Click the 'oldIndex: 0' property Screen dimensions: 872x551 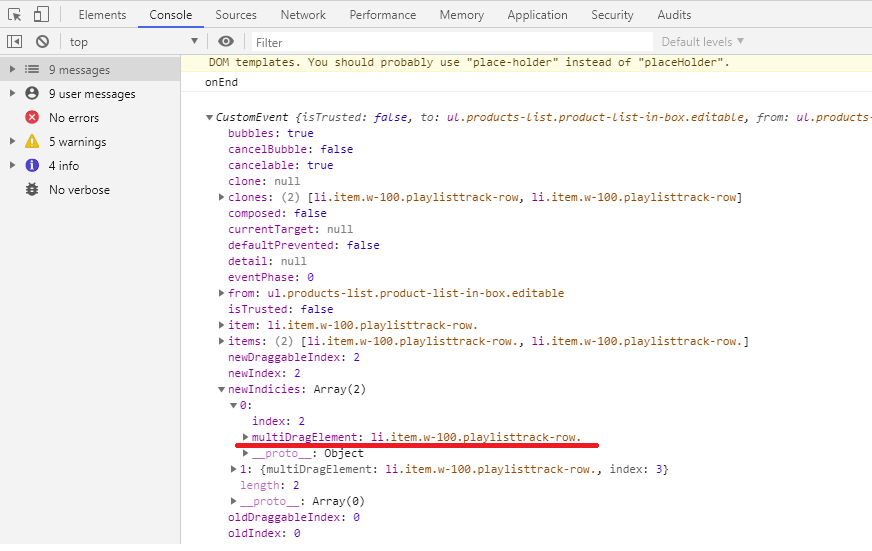click(265, 533)
